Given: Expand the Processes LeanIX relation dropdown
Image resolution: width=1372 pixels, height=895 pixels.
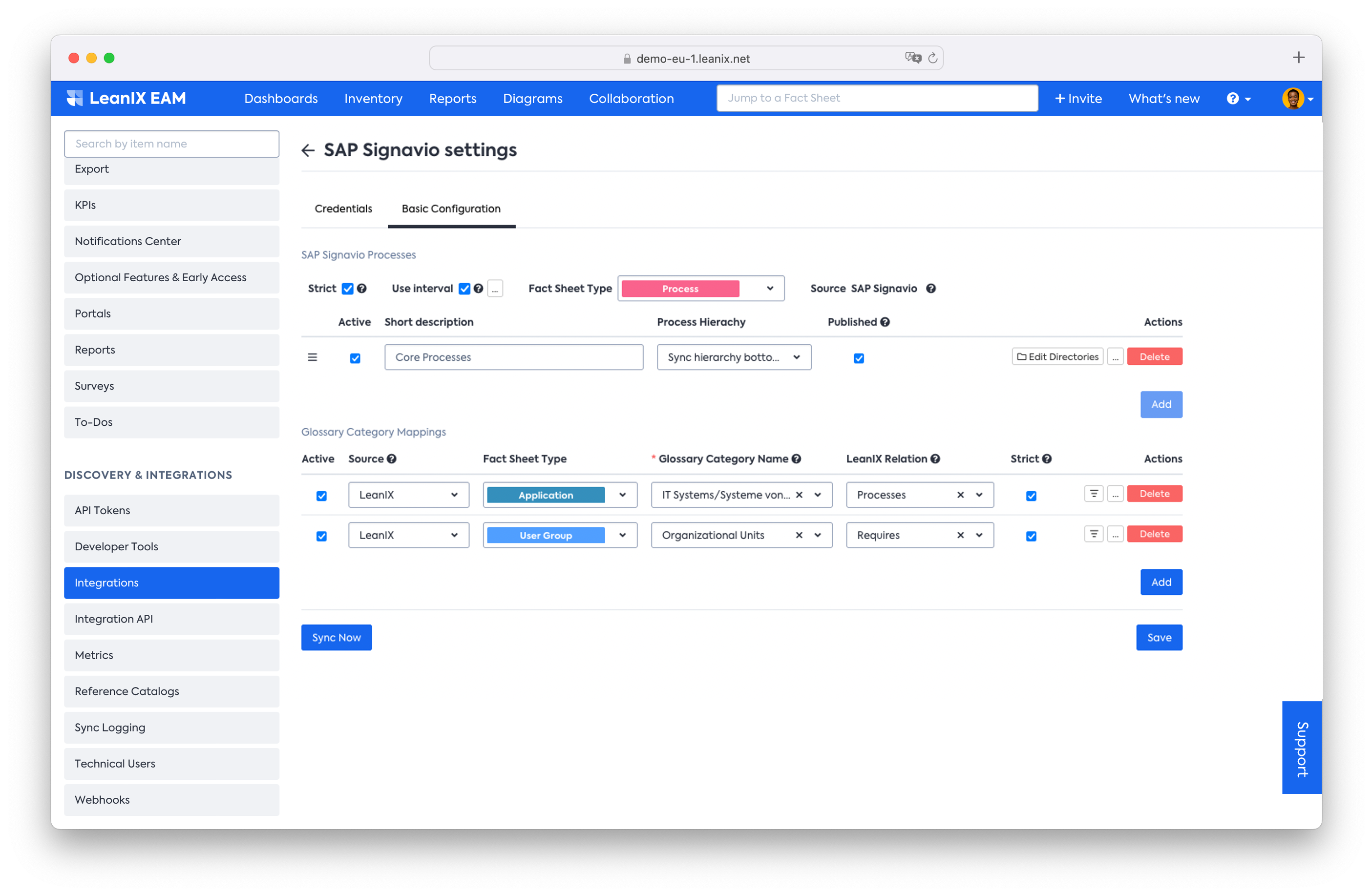Looking at the screenshot, I should coord(979,495).
